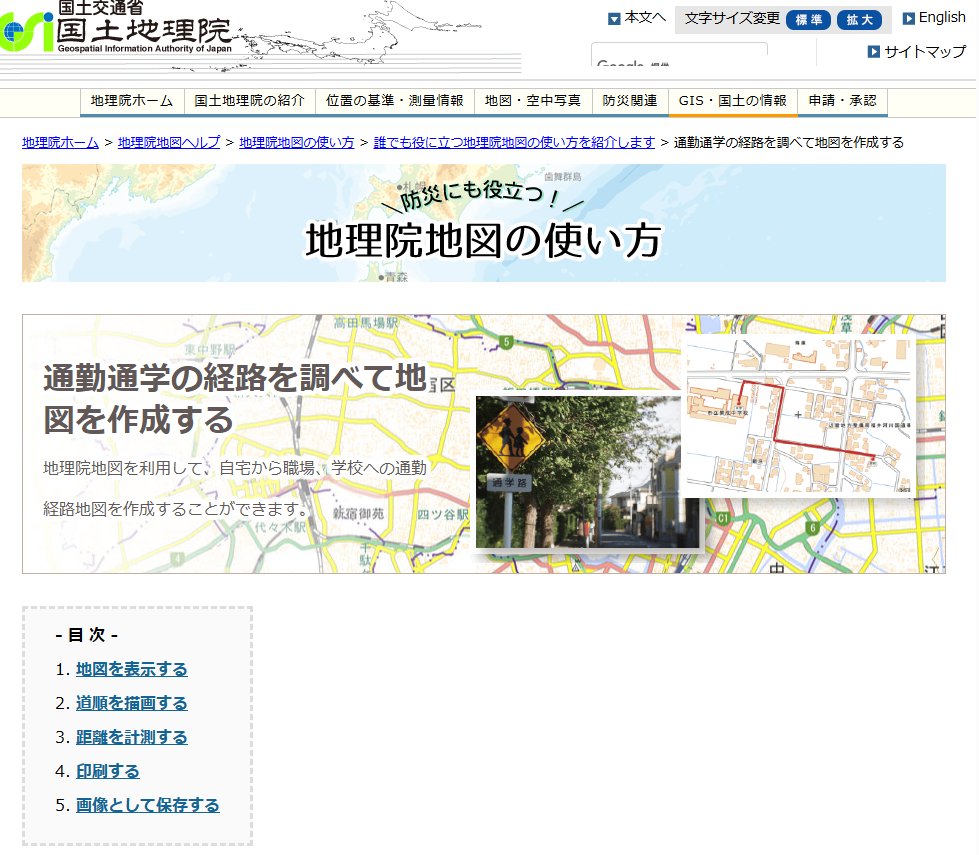The width and height of the screenshot is (979, 855).
Task: Toggle the 文字サイズ変更 control
Action: pos(730,18)
